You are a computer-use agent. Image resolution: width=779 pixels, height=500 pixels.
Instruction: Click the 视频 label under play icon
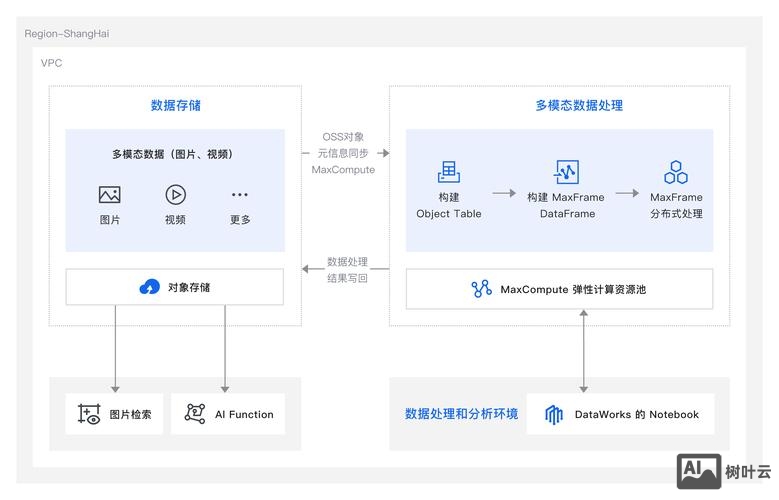coord(175,220)
